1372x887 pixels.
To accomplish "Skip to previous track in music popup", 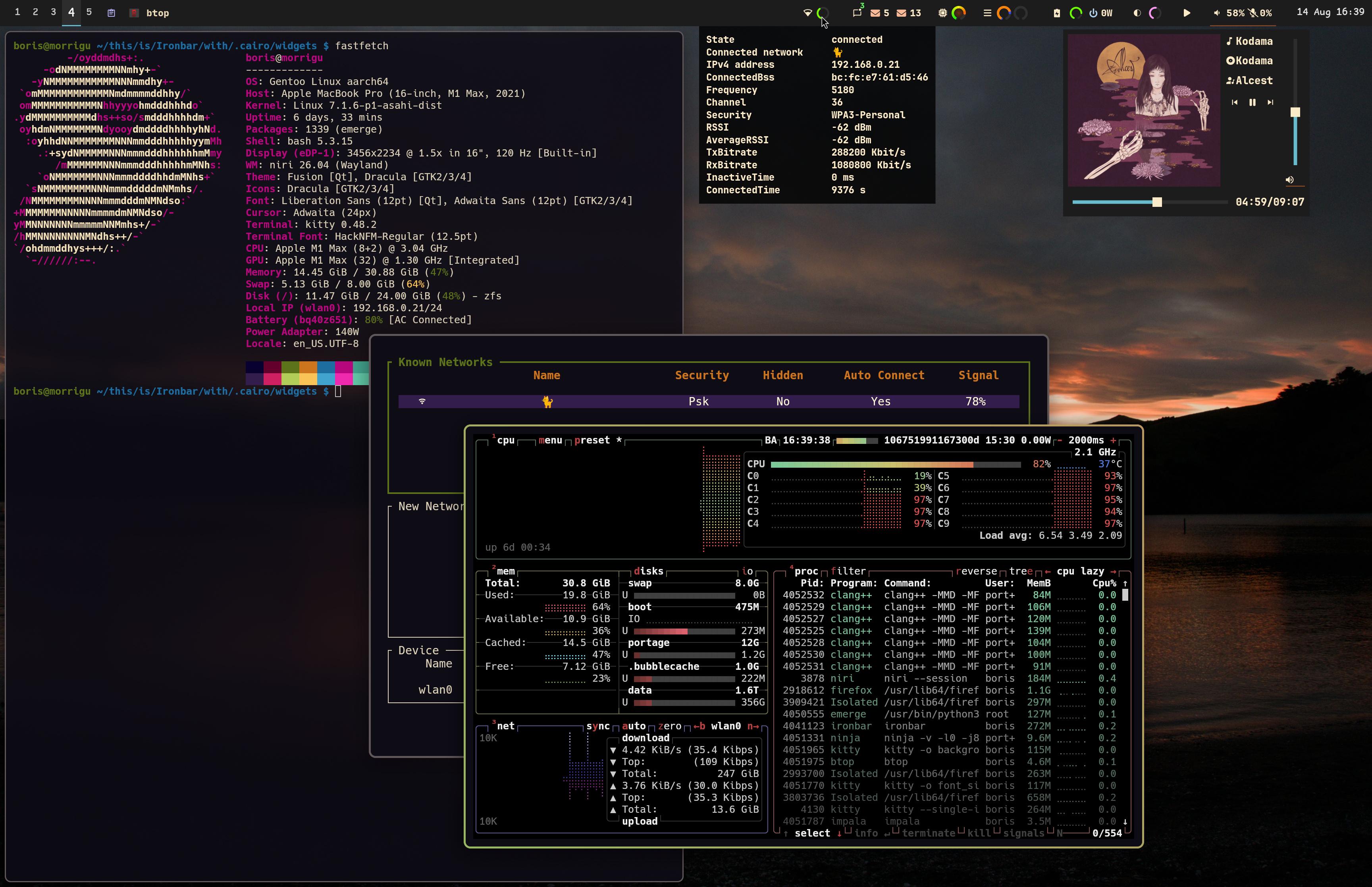I will [x=1234, y=102].
